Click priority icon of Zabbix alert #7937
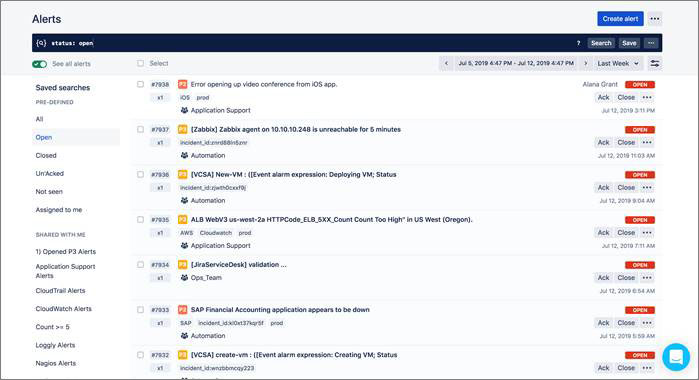699x380 pixels. [182, 129]
